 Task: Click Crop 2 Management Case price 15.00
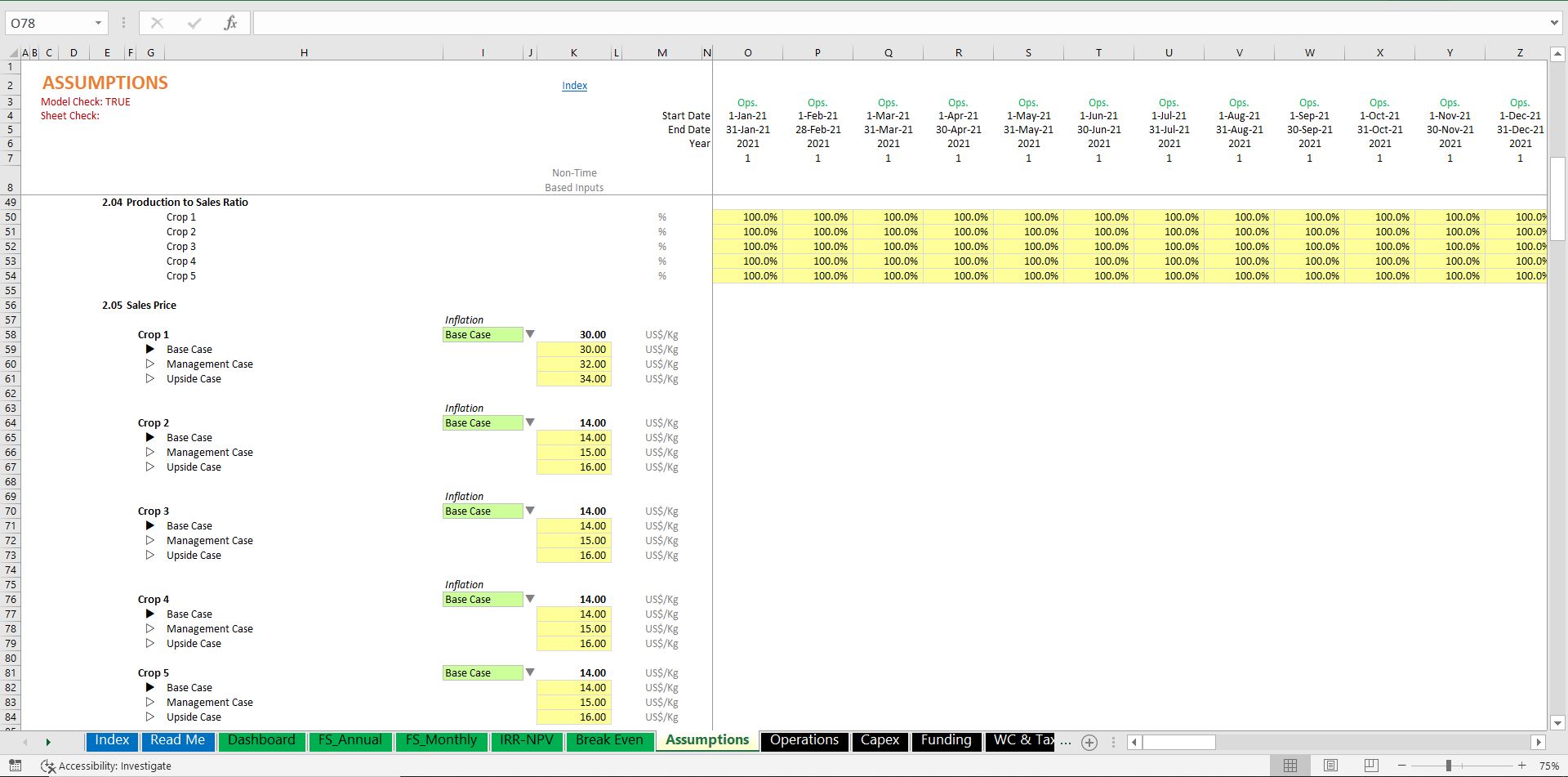(x=574, y=452)
